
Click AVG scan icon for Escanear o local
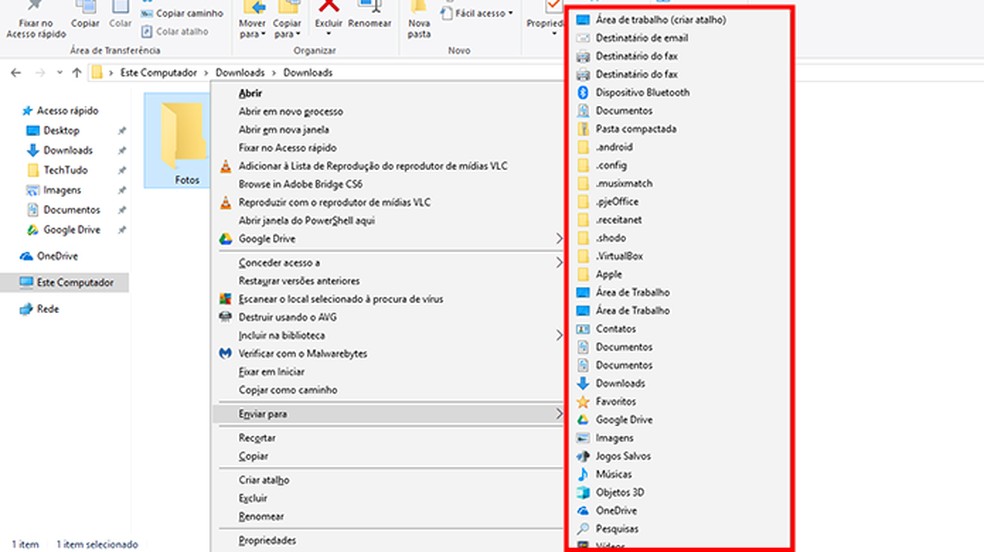click(x=225, y=299)
